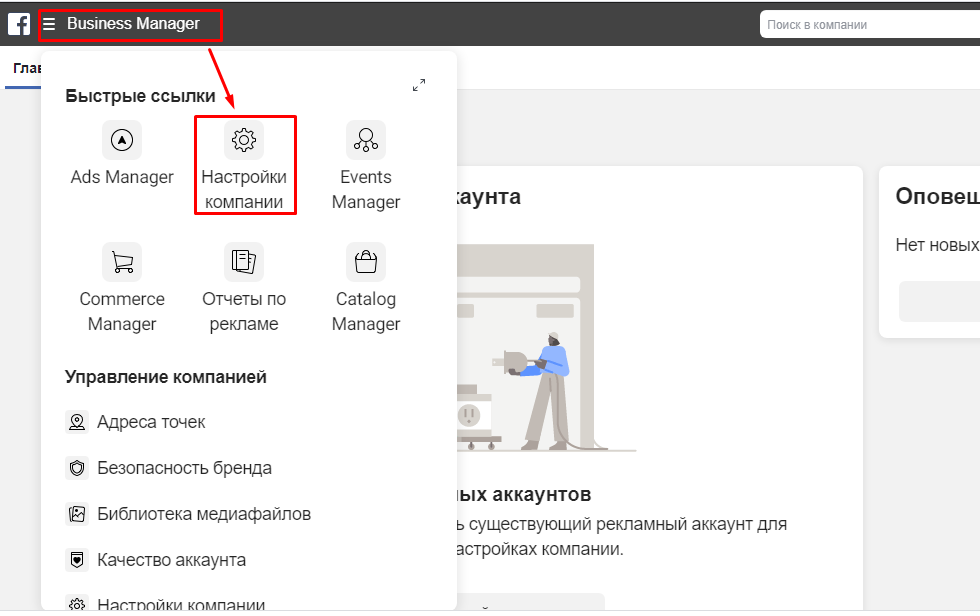Viewport: 980px width, 616px height.
Task: Click the 'Commerce Manager' label
Action: (x=122, y=311)
